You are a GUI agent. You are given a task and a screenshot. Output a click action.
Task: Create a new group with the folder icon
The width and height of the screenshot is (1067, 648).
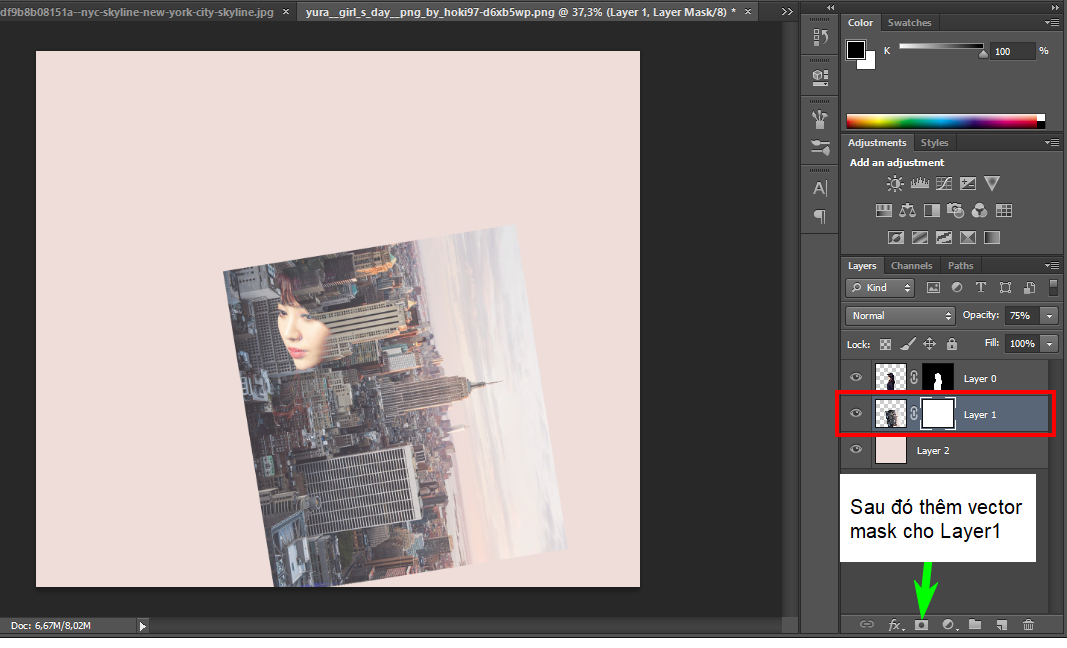point(974,625)
